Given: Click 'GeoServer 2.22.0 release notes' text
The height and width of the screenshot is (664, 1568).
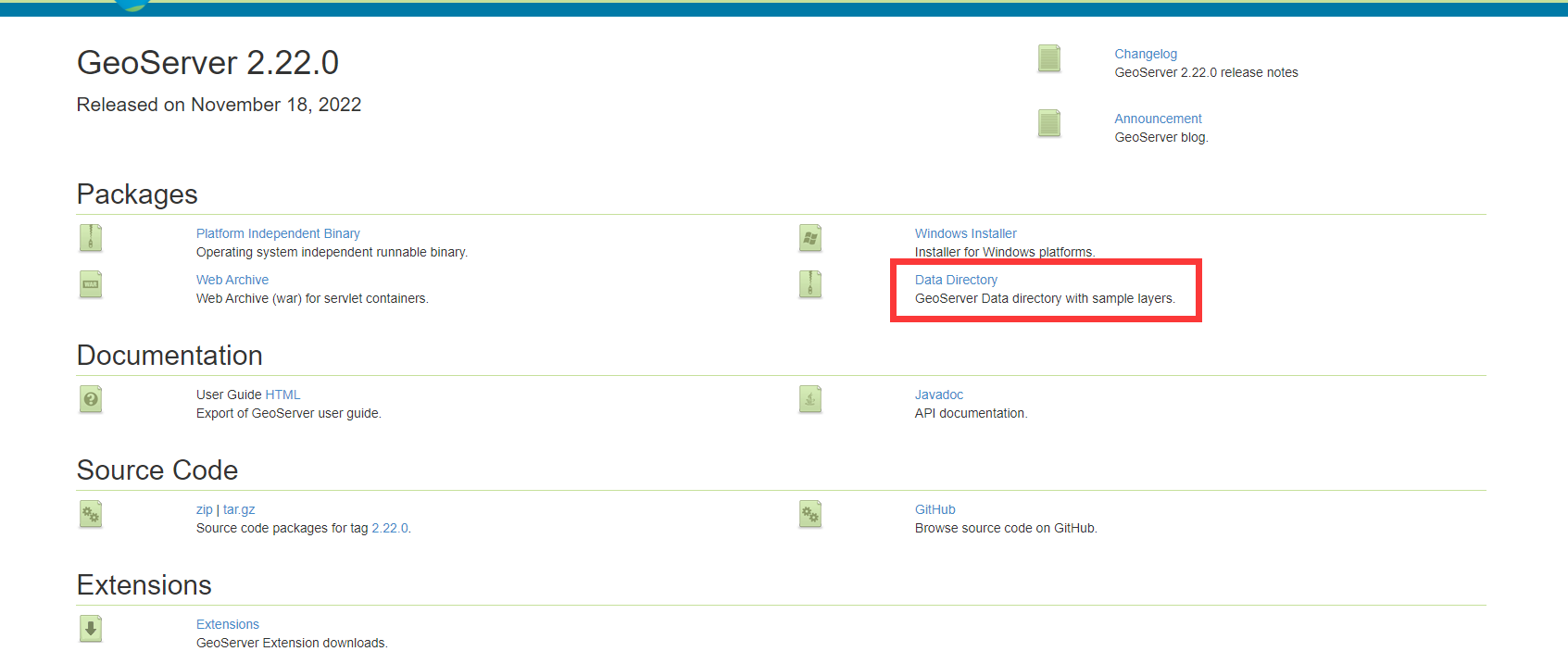Looking at the screenshot, I should 1206,72.
